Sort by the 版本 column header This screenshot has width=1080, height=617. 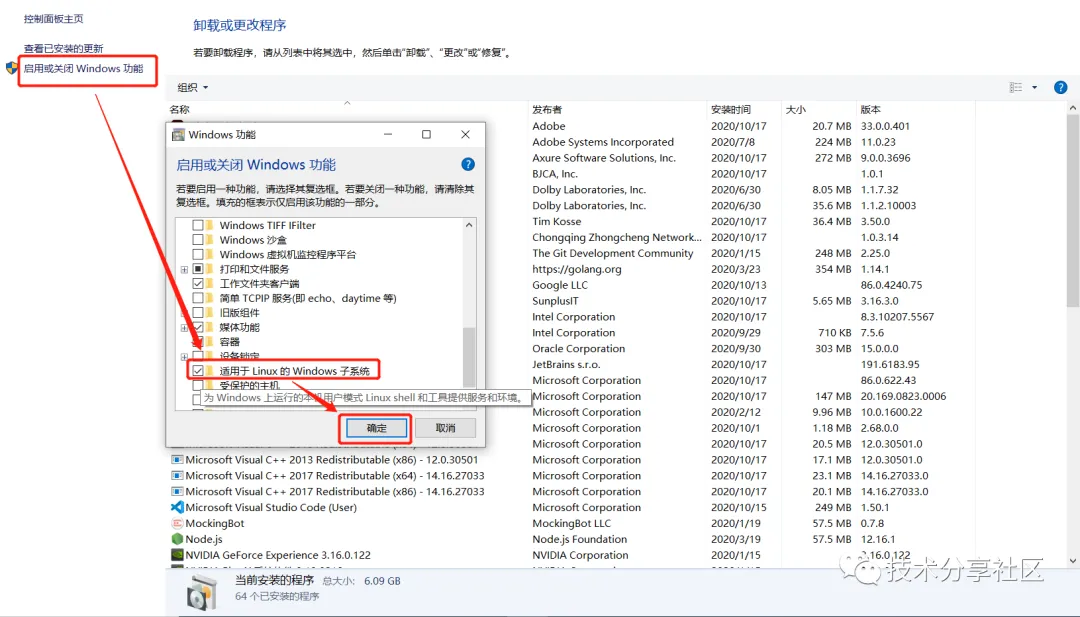(915, 109)
